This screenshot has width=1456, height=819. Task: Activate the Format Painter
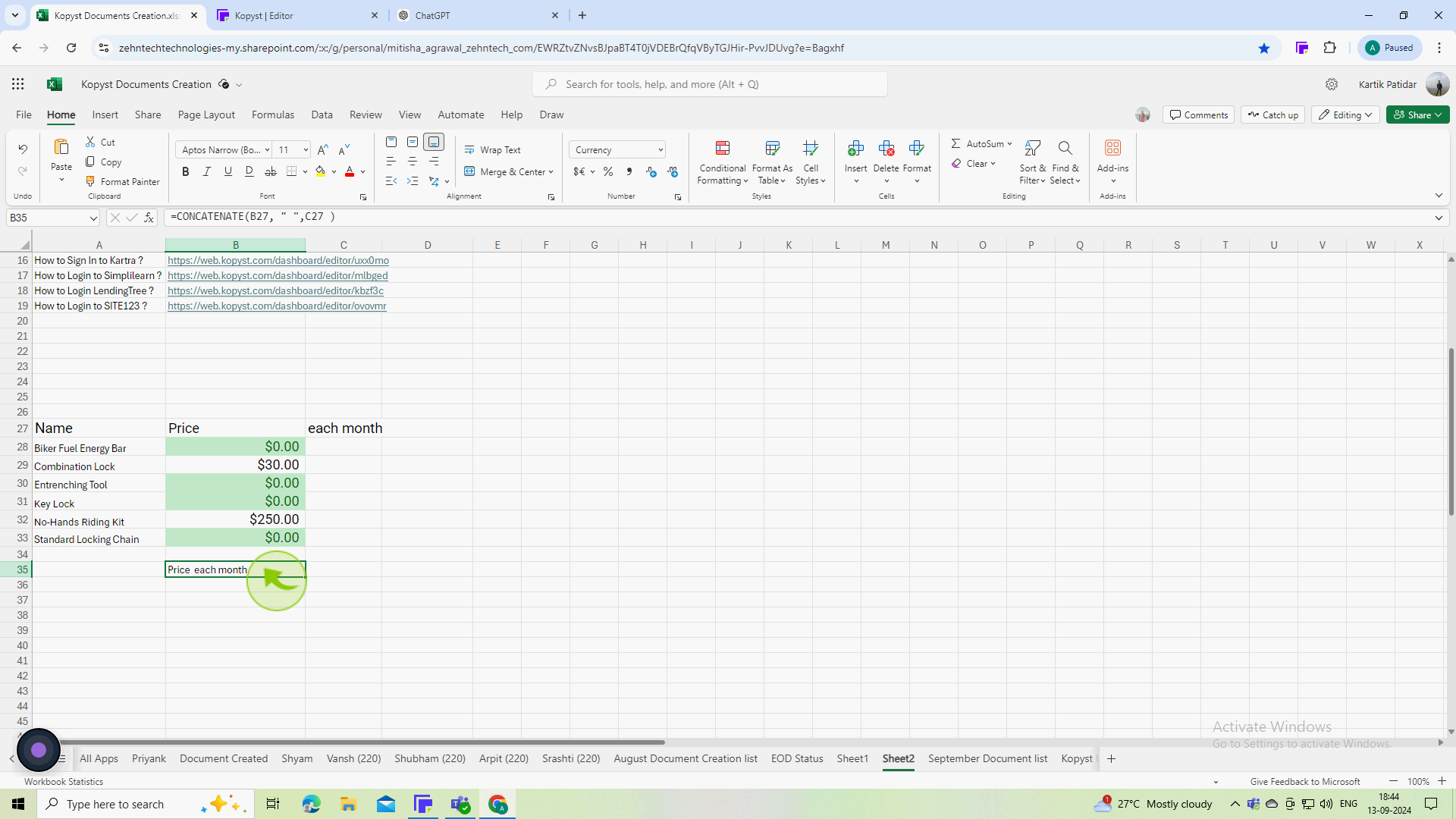point(123,182)
